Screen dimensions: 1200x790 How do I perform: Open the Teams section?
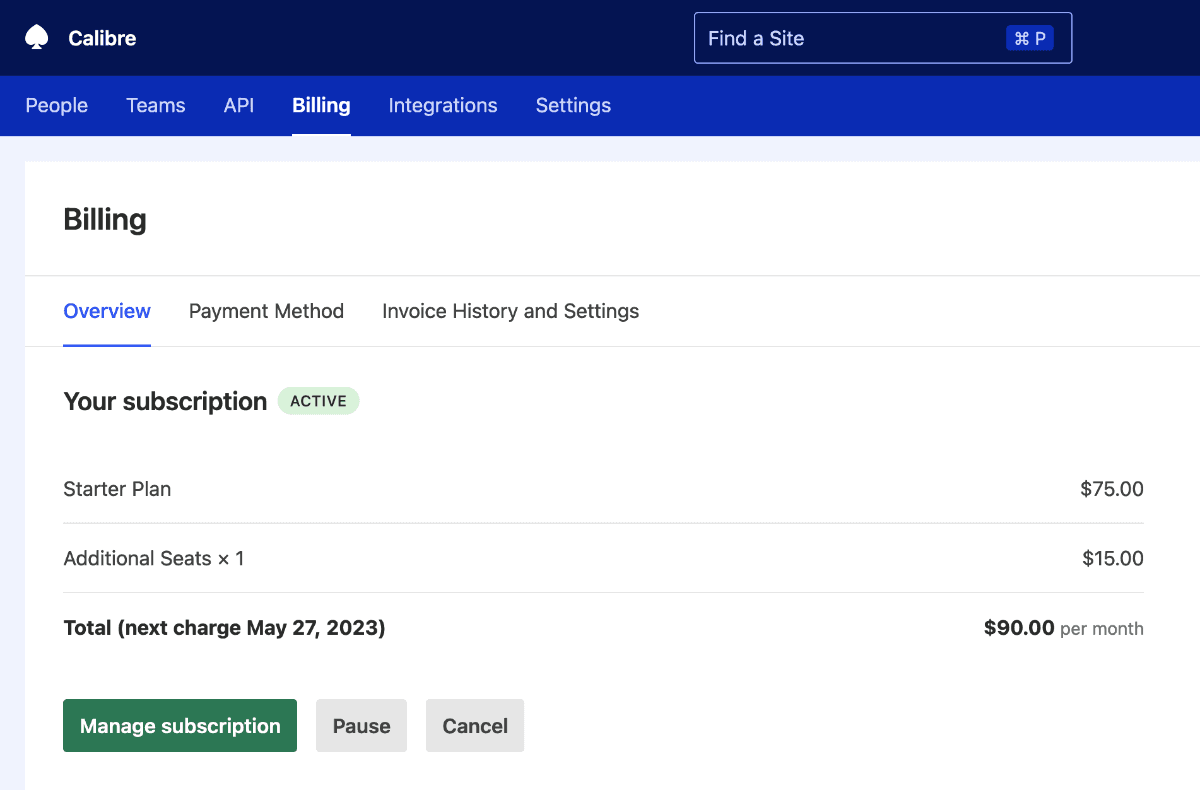pos(155,105)
